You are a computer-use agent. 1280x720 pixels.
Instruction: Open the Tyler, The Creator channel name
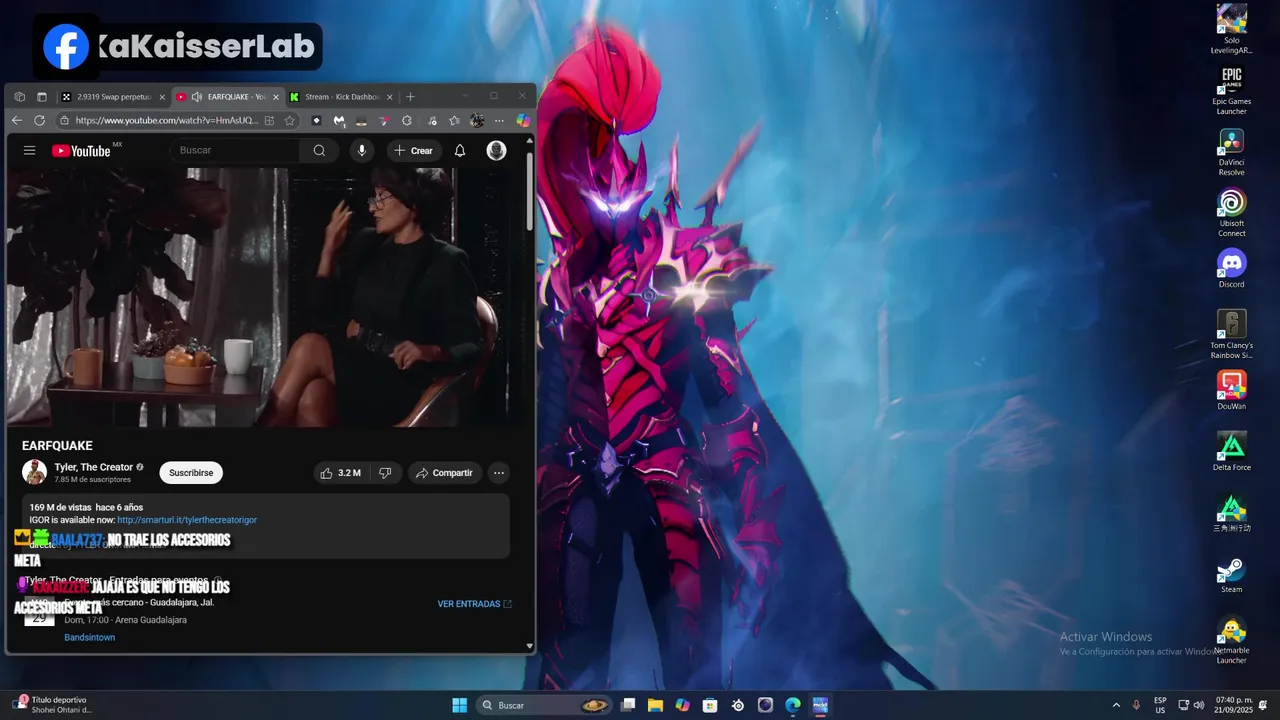pyautogui.click(x=93, y=467)
